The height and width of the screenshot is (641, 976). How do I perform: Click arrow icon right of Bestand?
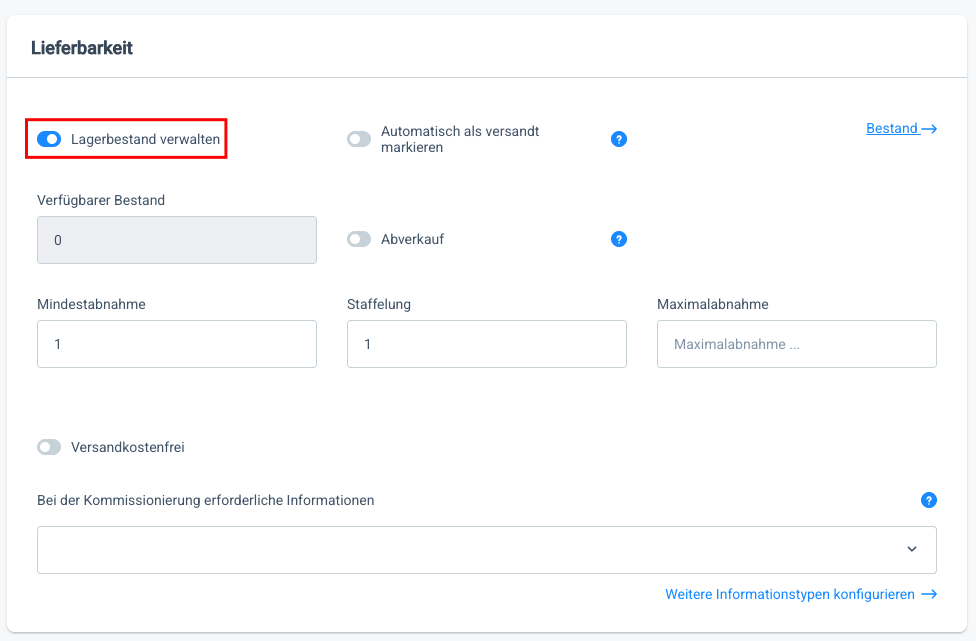[x=929, y=129]
